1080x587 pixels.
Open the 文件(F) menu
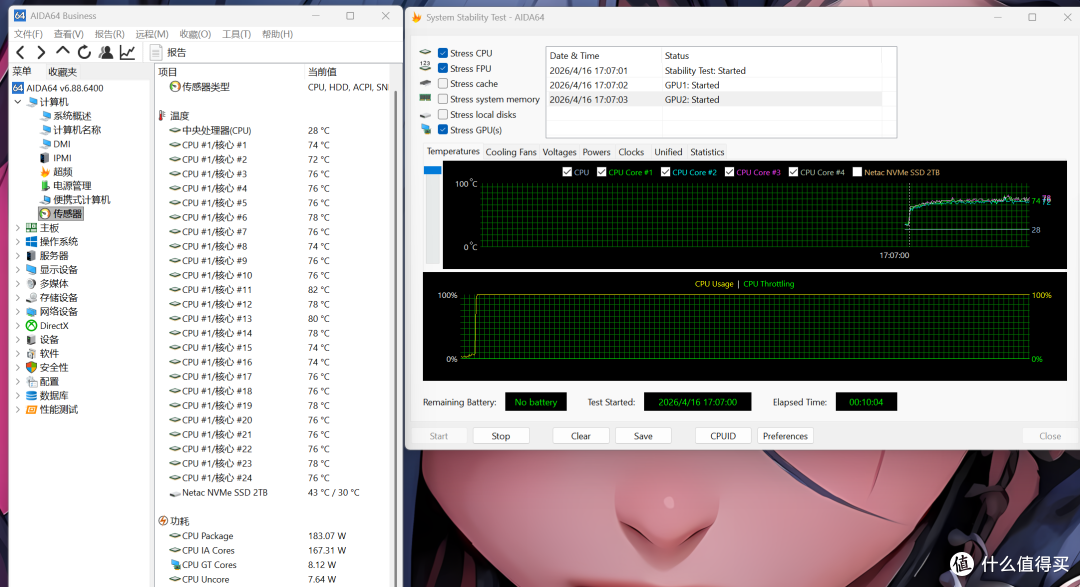click(x=28, y=34)
